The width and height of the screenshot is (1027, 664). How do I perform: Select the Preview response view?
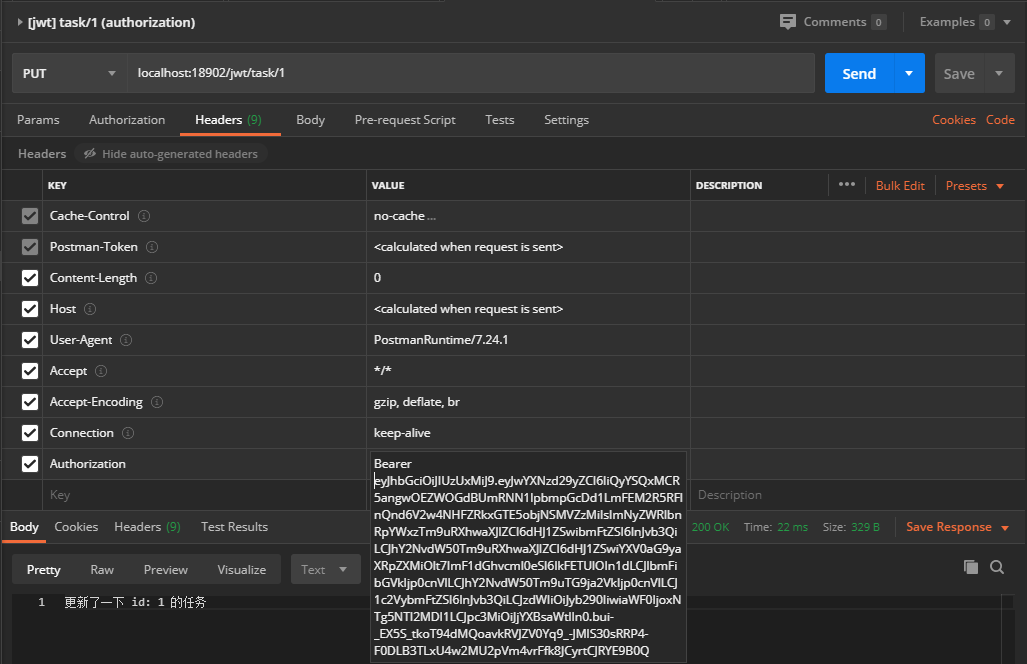click(166, 570)
